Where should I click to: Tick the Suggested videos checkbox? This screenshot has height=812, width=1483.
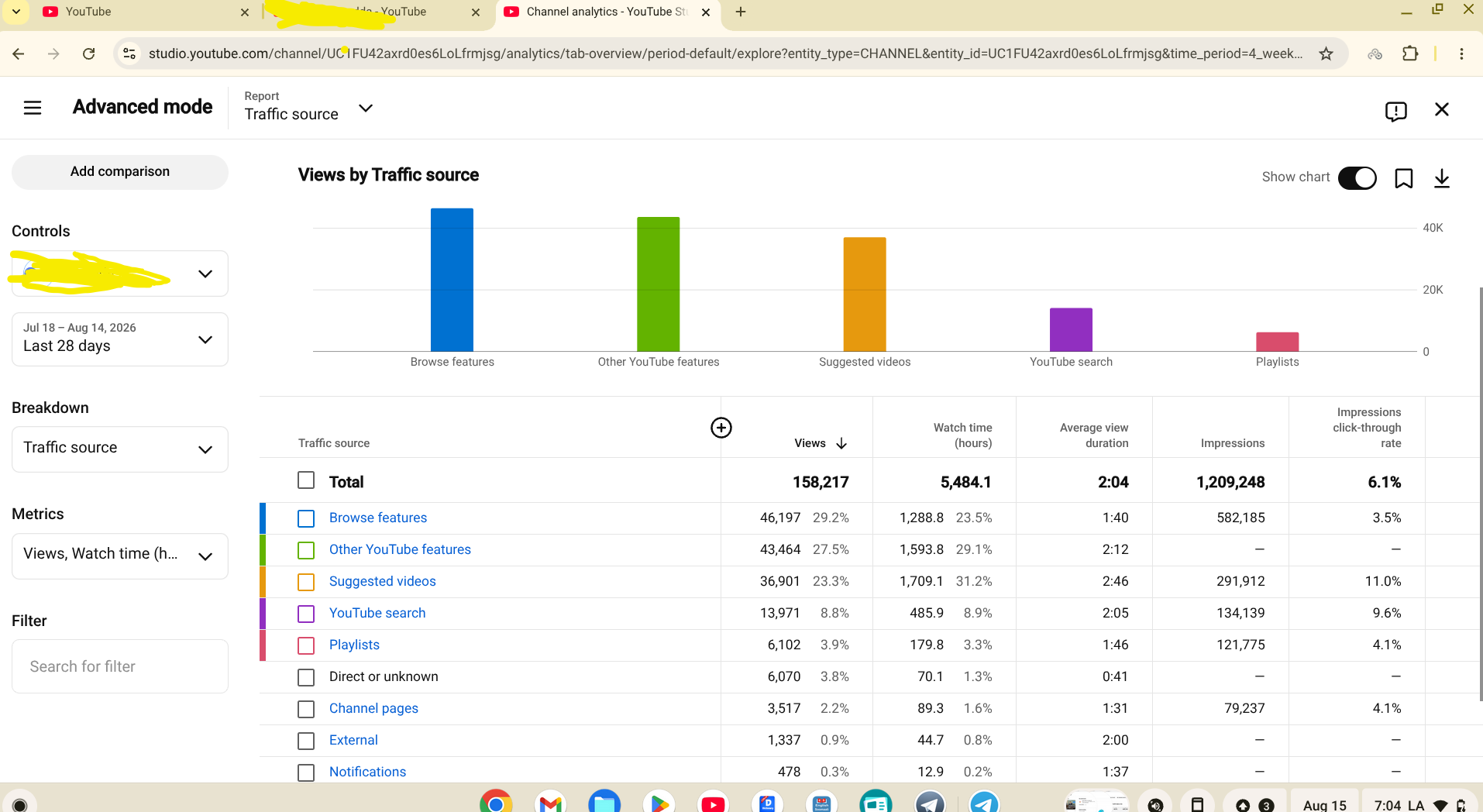[x=306, y=582]
